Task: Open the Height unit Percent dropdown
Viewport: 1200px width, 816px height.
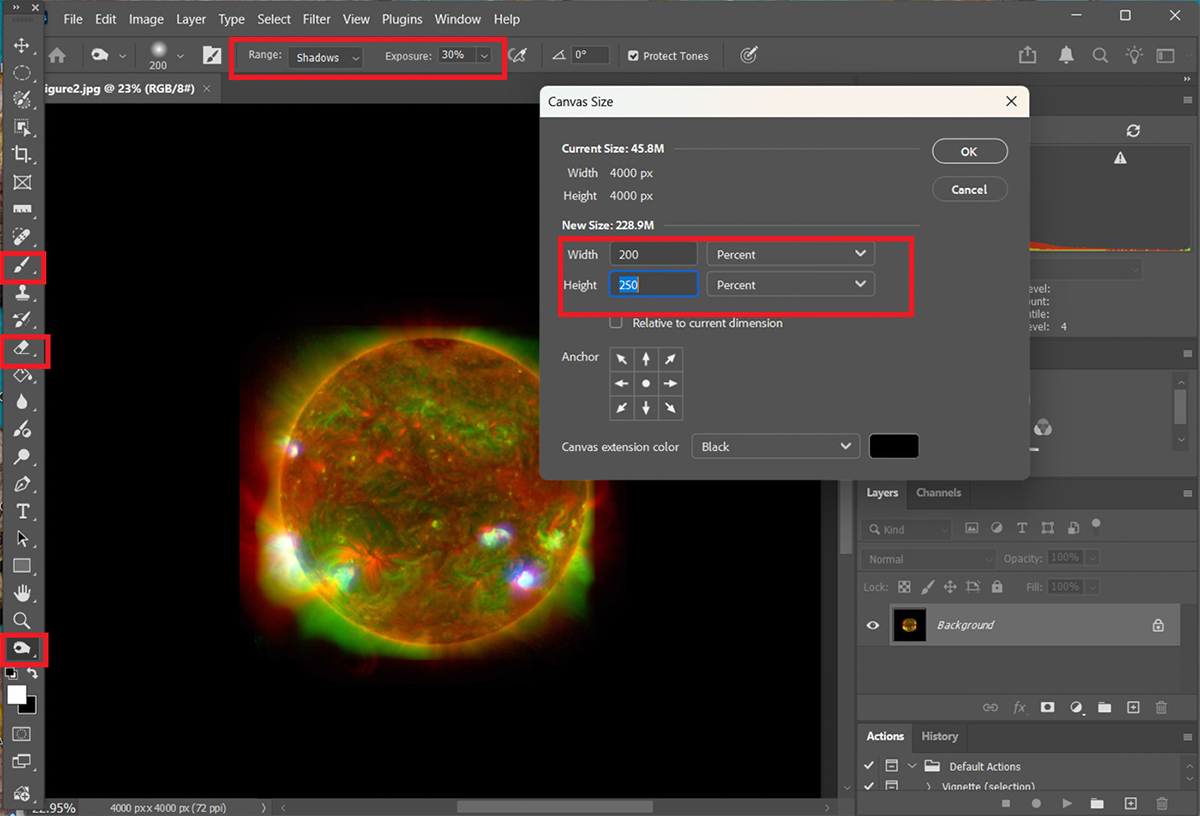Action: click(x=790, y=284)
